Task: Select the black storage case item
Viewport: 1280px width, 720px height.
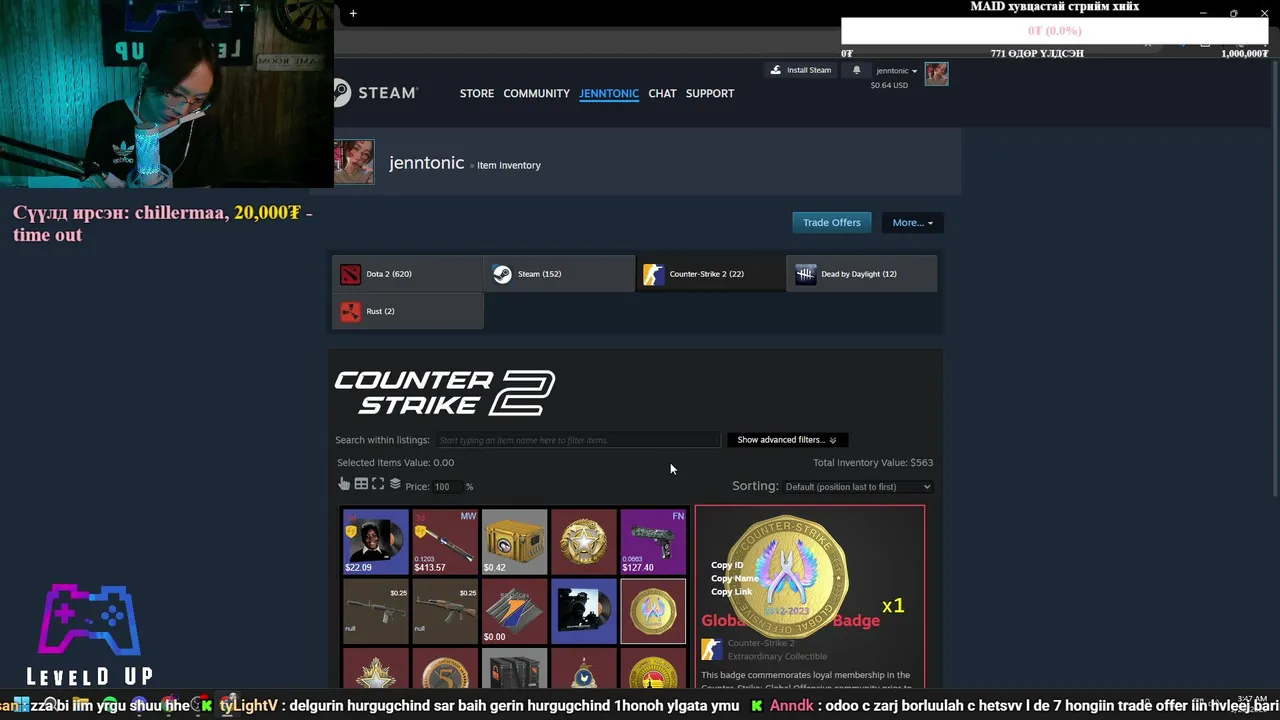Action: point(514,669)
